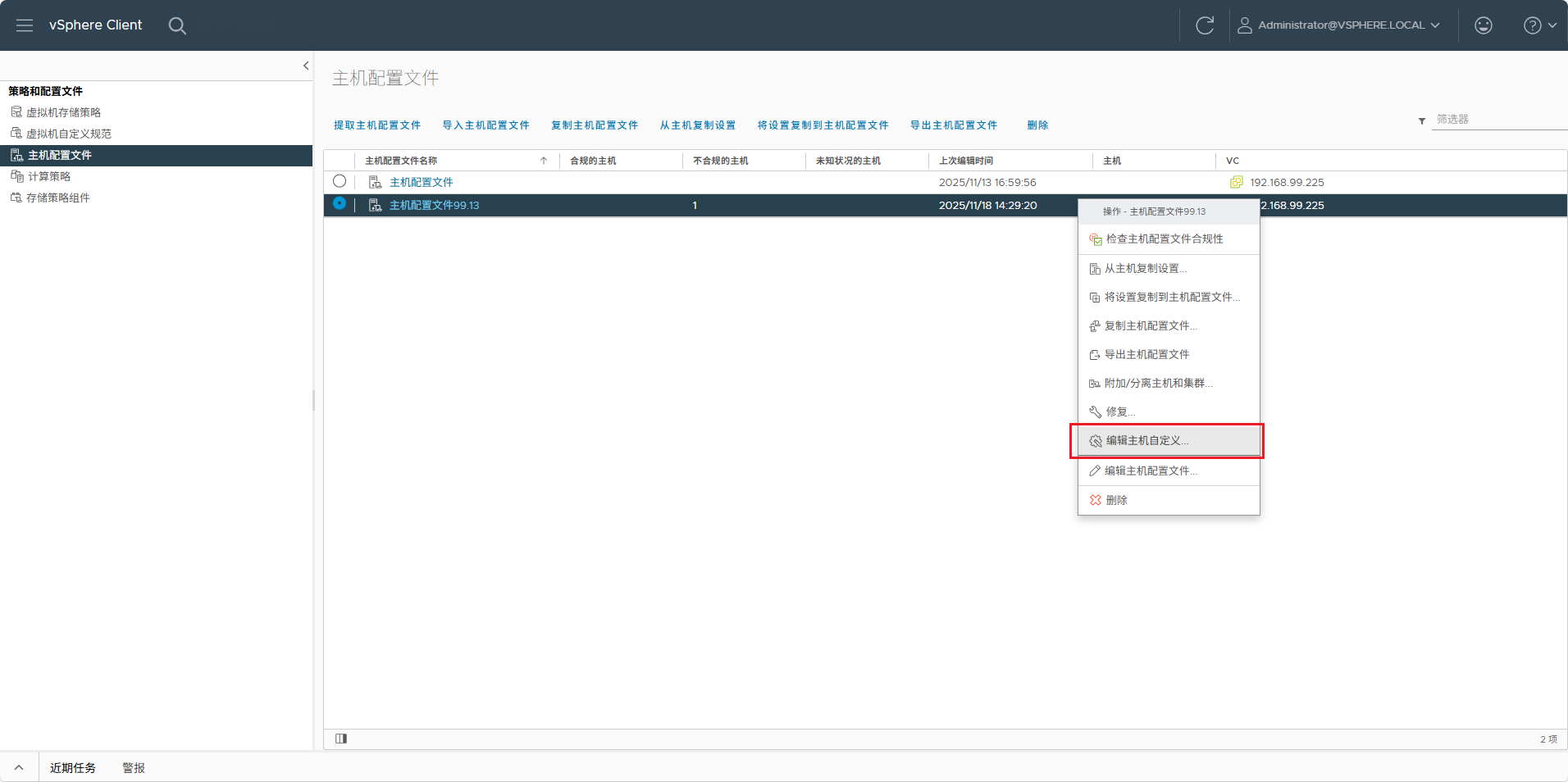Click the search magnifier icon
Viewport: 1568px width, 782px height.
pos(177,25)
